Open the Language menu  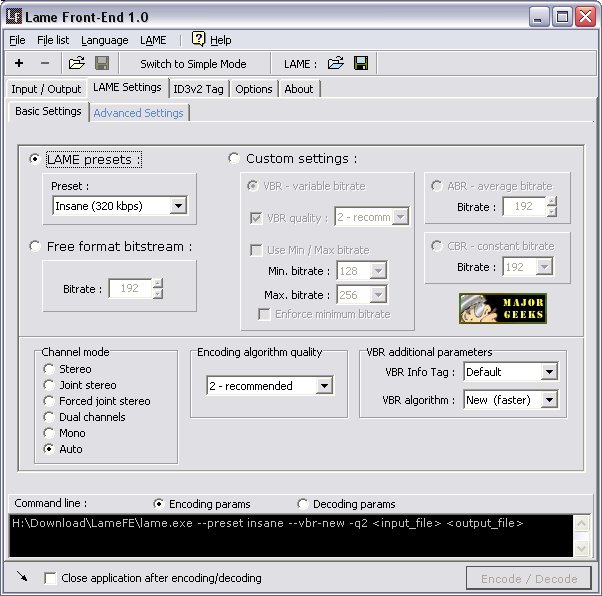pos(104,40)
